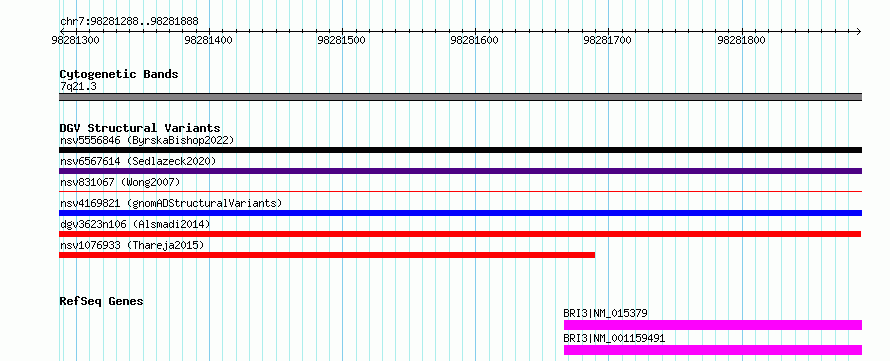The image size is (890, 361).
Task: Click the 98281800 ruler position label
Action: 741,40
